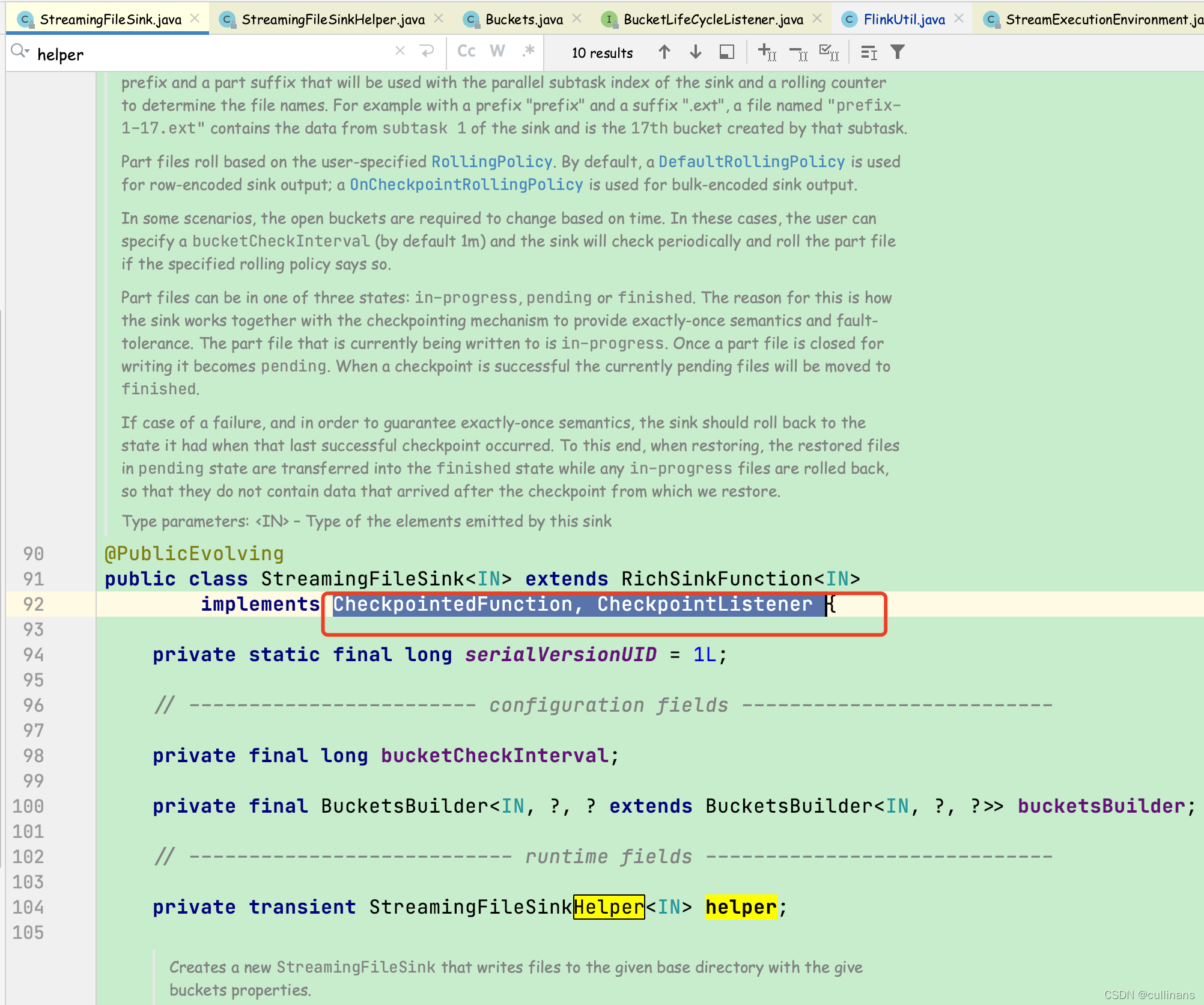Unselect the current occurrence
Image resolution: width=1204 pixels, height=1005 pixels.
click(x=798, y=52)
